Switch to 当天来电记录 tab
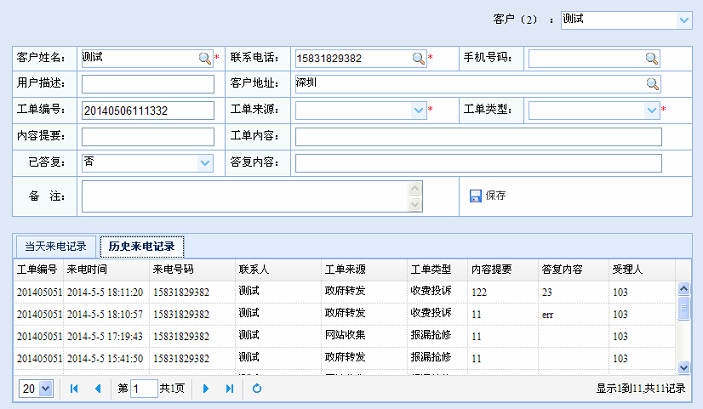The height and width of the screenshot is (409, 703). point(55,246)
